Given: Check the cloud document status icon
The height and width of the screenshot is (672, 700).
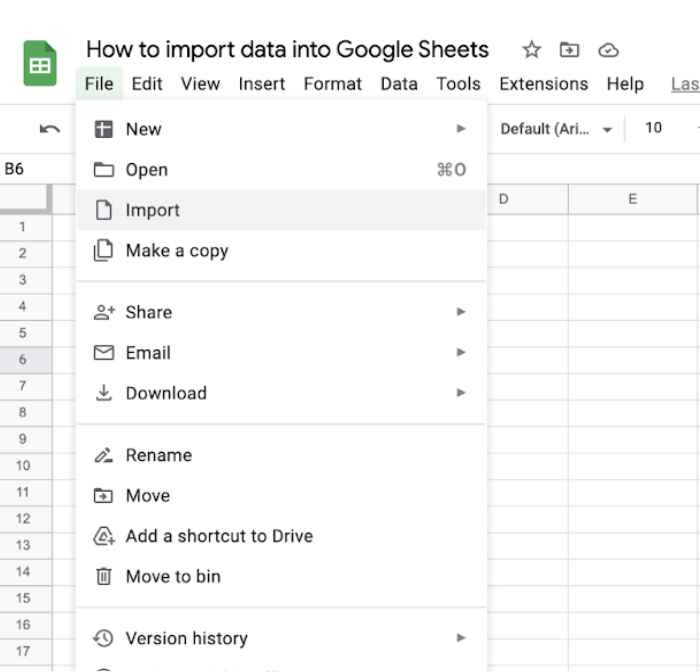Looking at the screenshot, I should pyautogui.click(x=608, y=50).
